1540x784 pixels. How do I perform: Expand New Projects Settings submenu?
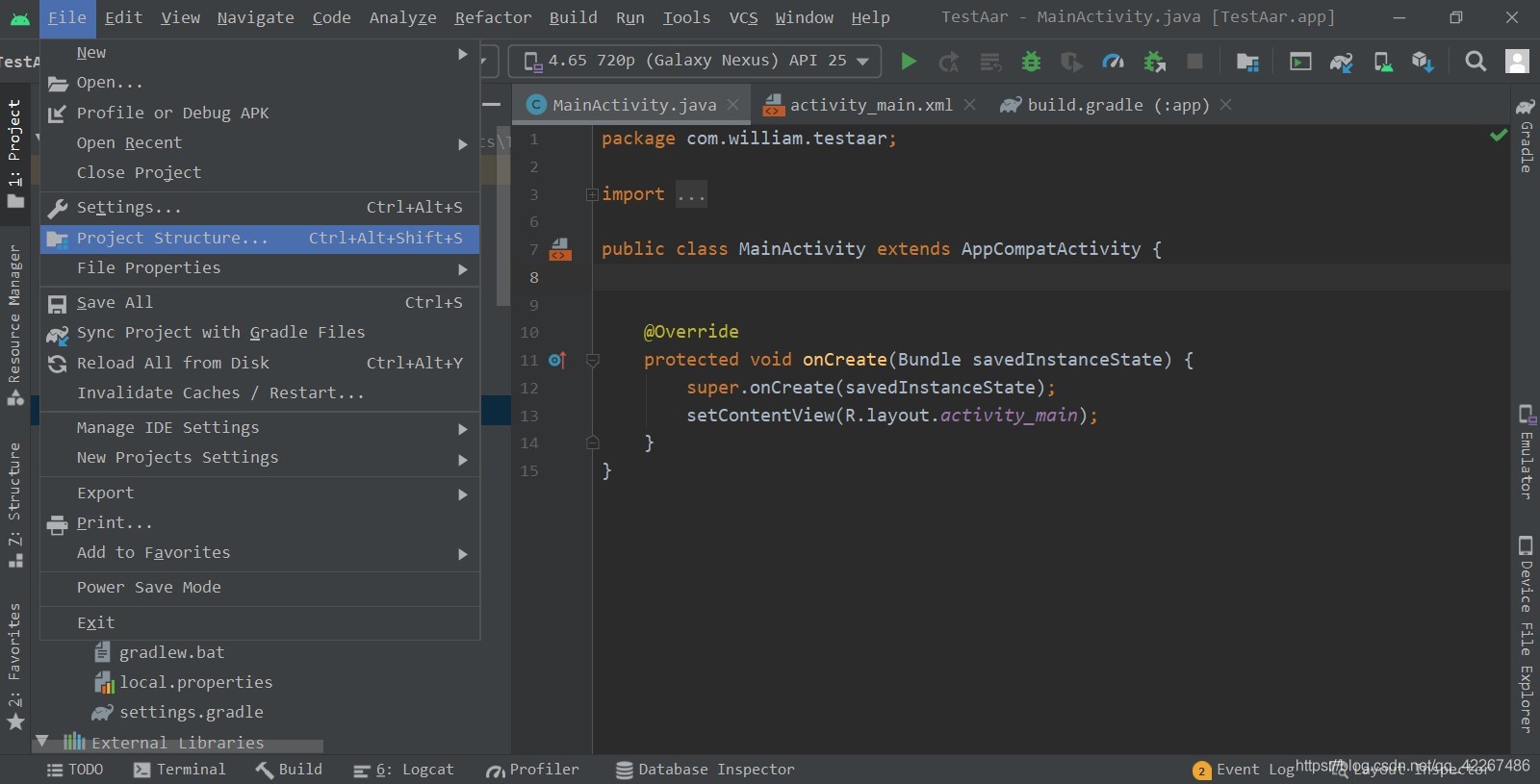[260, 458]
